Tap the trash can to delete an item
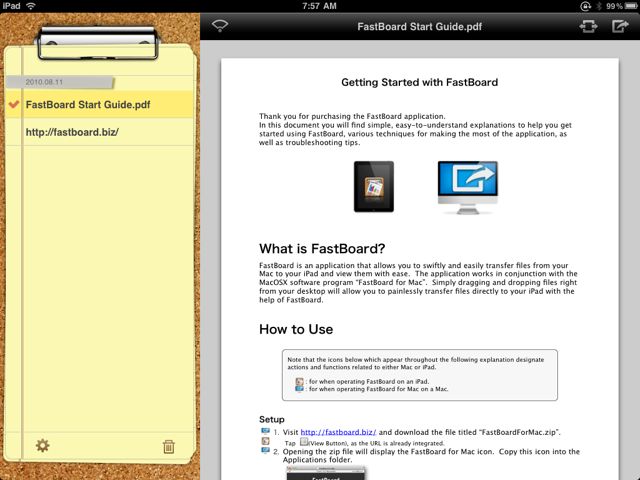Image resolution: width=640 pixels, height=480 pixels. [169, 447]
